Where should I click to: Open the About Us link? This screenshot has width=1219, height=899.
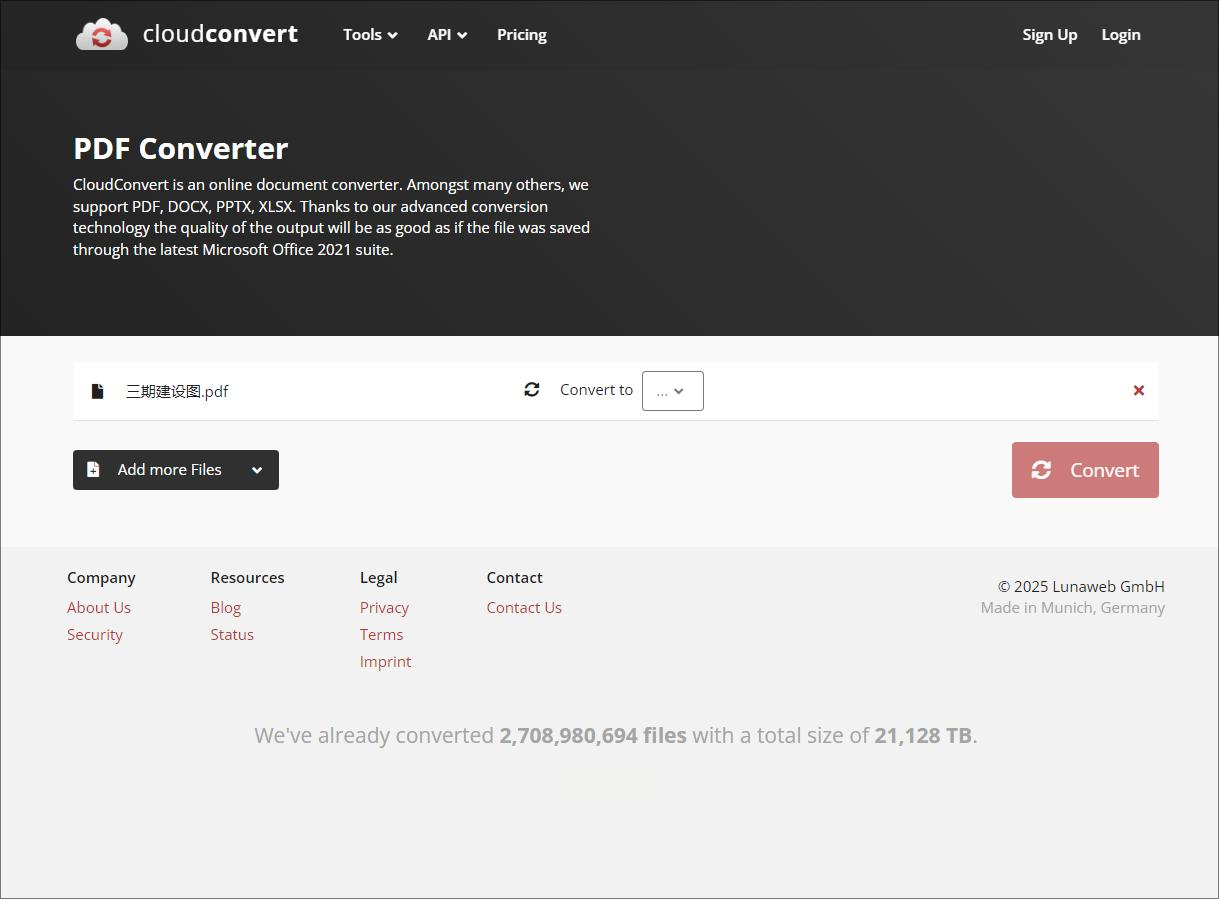99,607
